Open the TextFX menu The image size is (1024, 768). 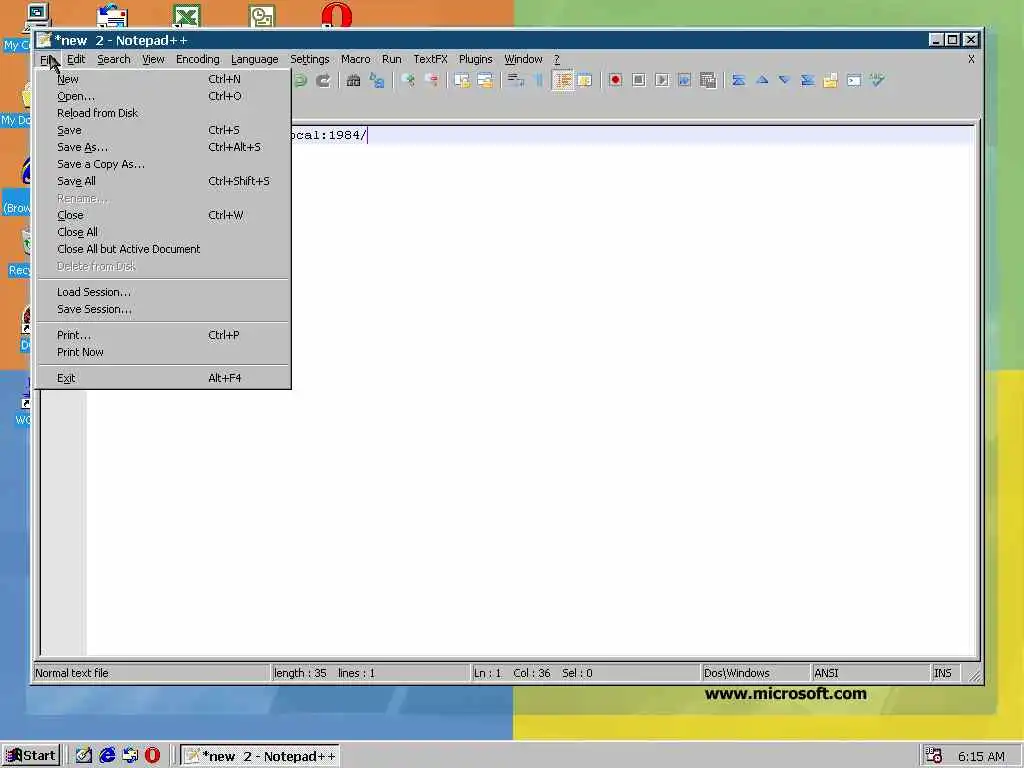click(430, 59)
